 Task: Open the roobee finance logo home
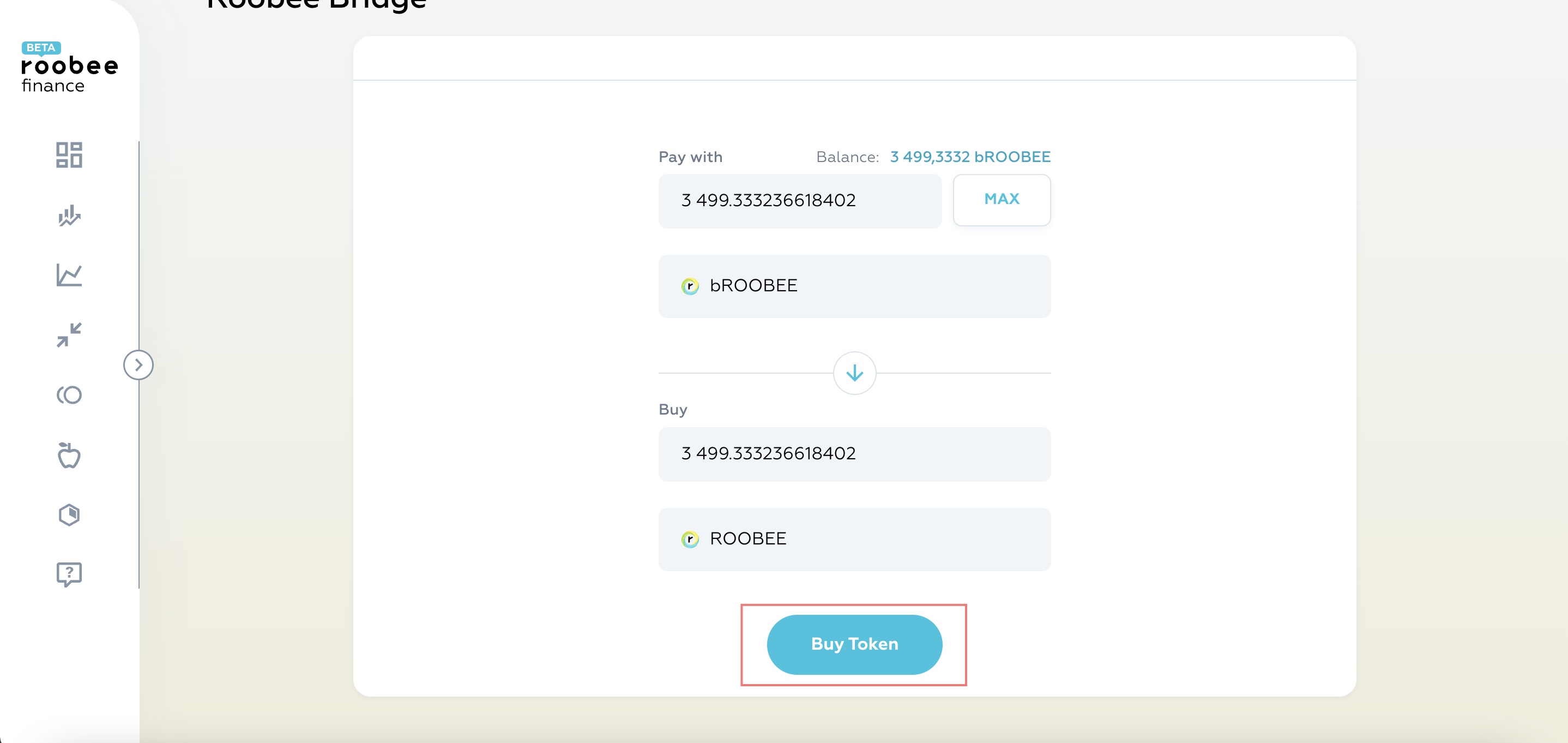[69, 68]
